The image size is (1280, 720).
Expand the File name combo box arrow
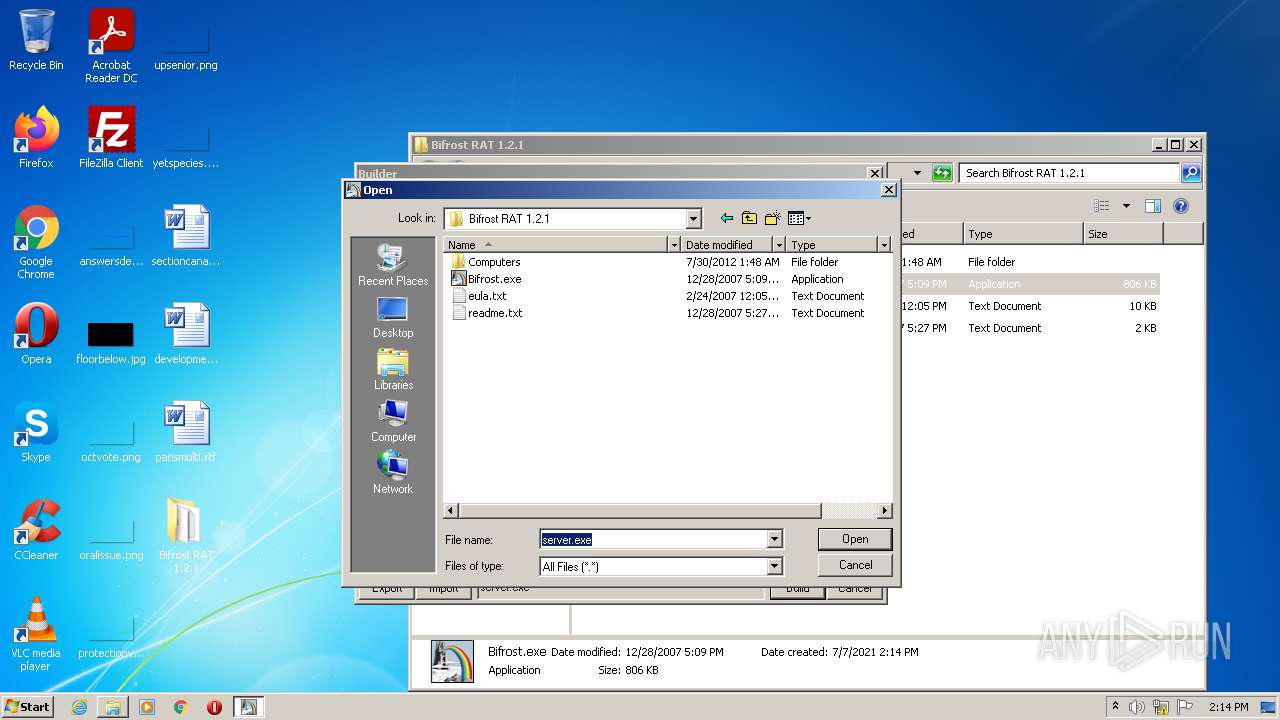click(774, 539)
